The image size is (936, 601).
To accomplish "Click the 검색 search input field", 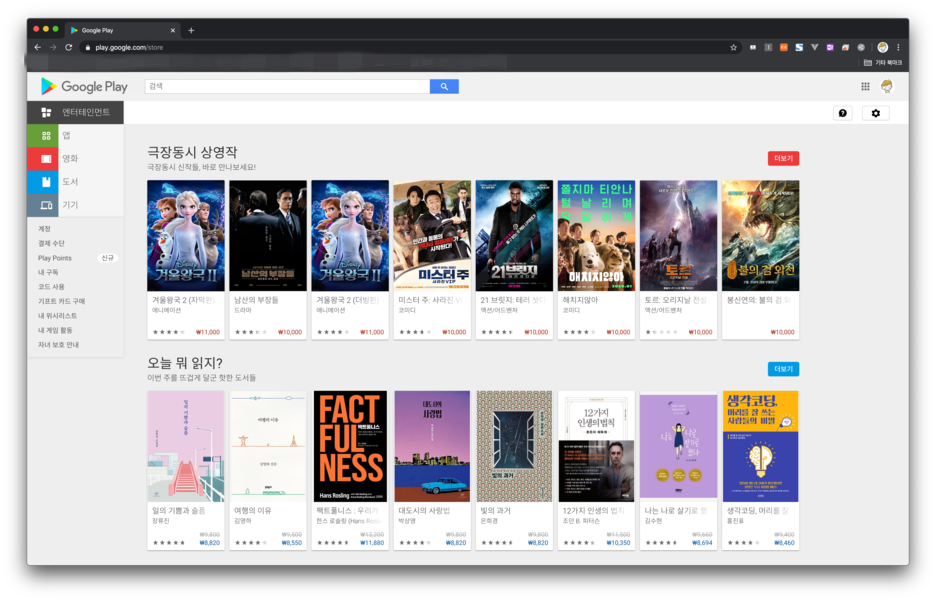I will click(x=287, y=87).
